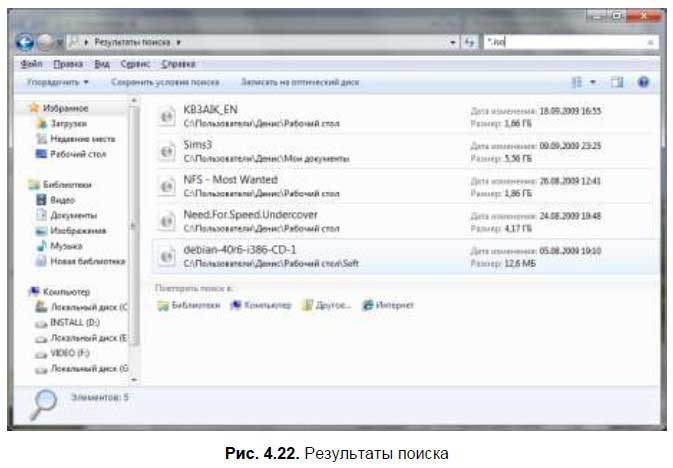The width and height of the screenshot is (673, 468).
Task: Open the Help question mark icon
Action: point(643,82)
